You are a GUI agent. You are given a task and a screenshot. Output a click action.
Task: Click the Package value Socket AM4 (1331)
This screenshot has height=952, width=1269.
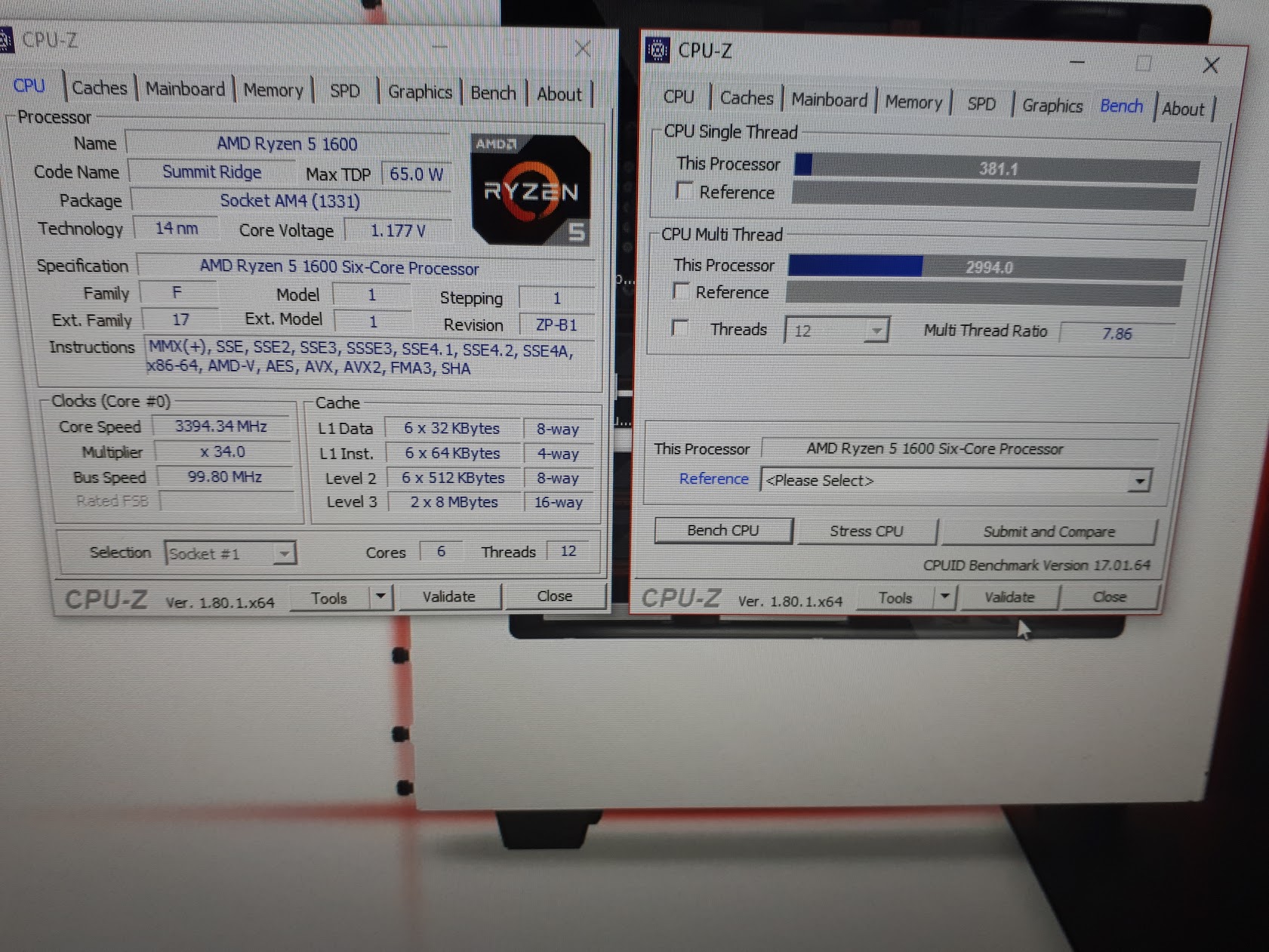[291, 201]
